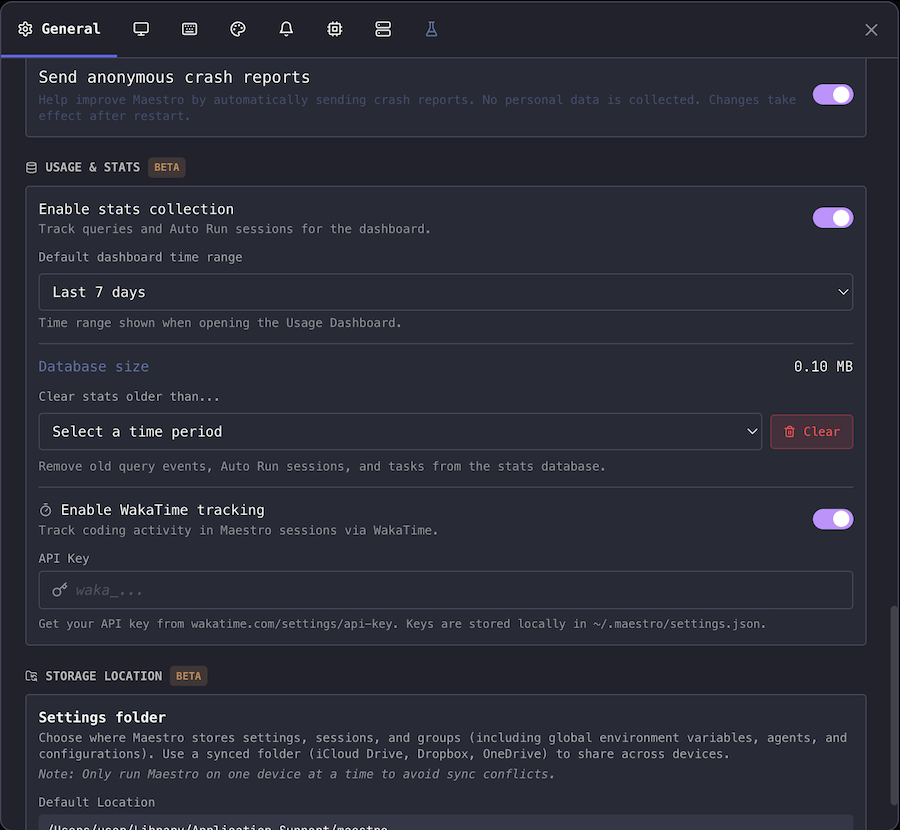Click the Database size link
This screenshot has height=830, width=900.
coord(93,366)
